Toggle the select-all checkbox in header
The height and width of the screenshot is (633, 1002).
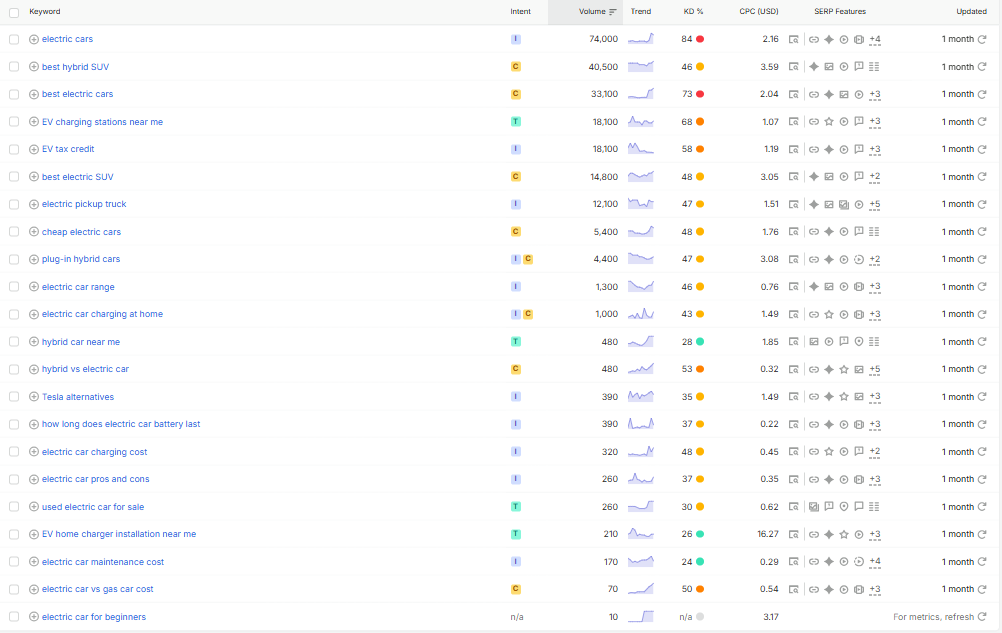coord(14,12)
